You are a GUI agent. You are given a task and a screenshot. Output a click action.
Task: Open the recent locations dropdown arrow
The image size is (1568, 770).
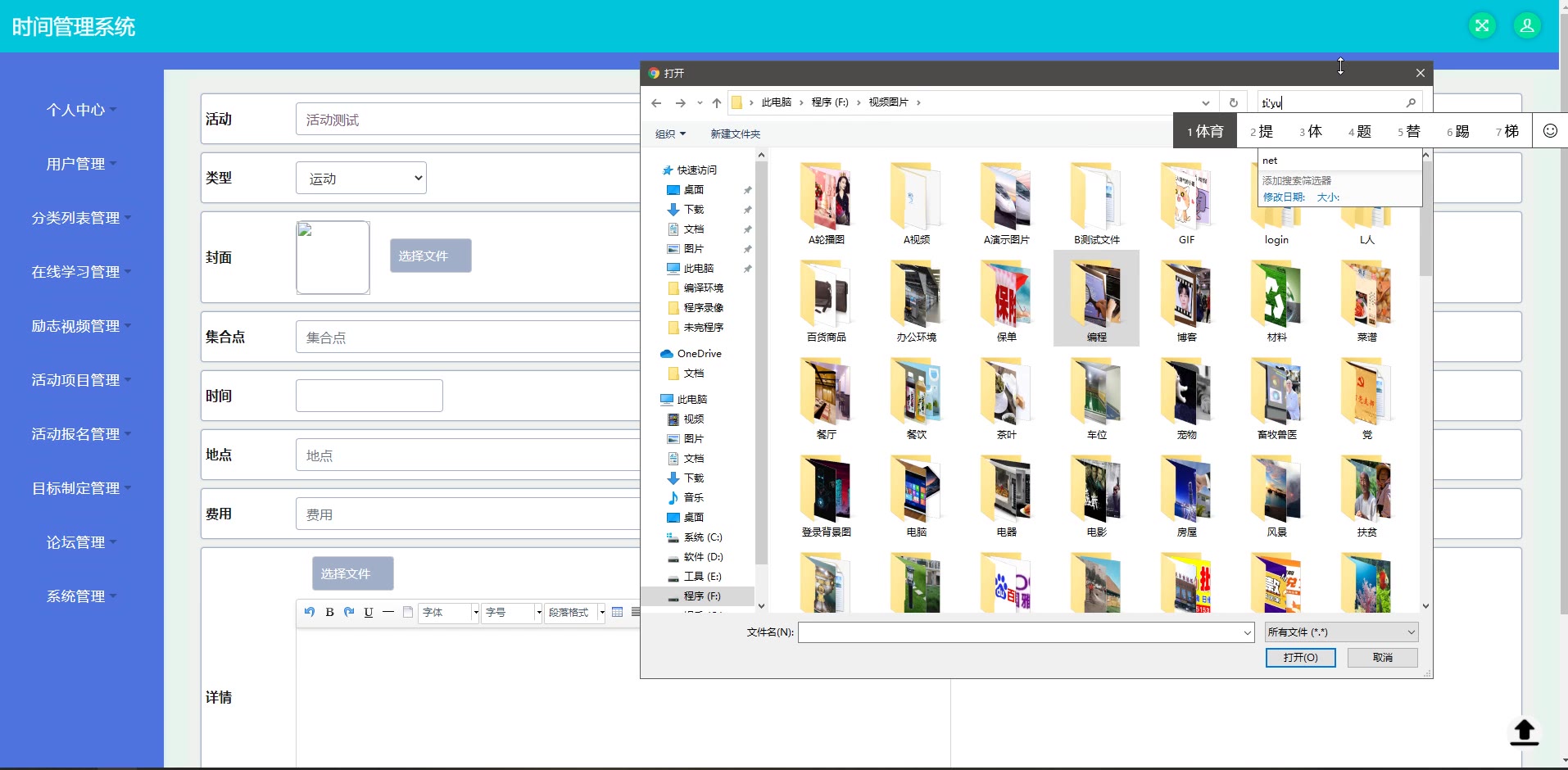pyautogui.click(x=699, y=102)
